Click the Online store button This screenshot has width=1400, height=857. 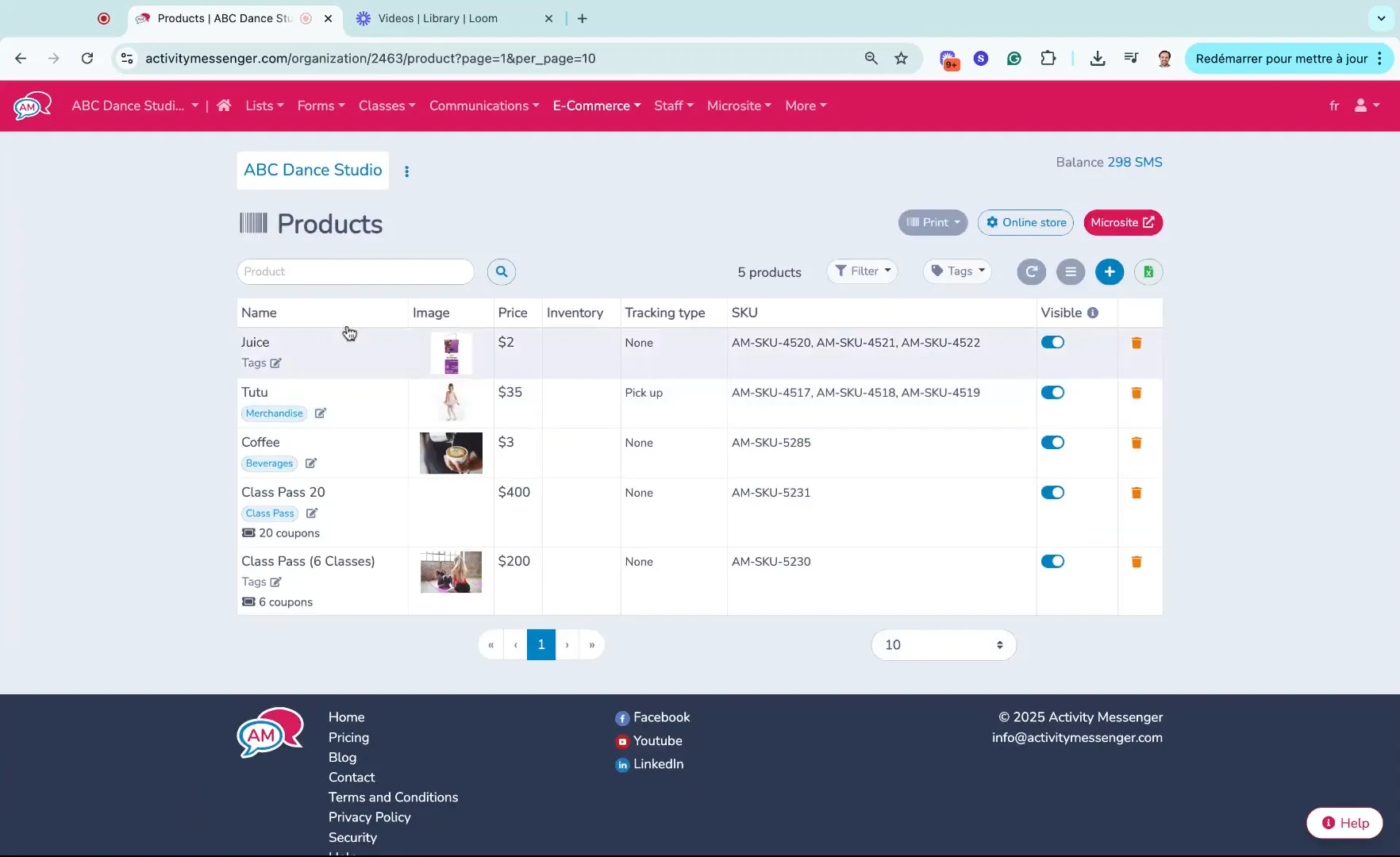[x=1025, y=223]
